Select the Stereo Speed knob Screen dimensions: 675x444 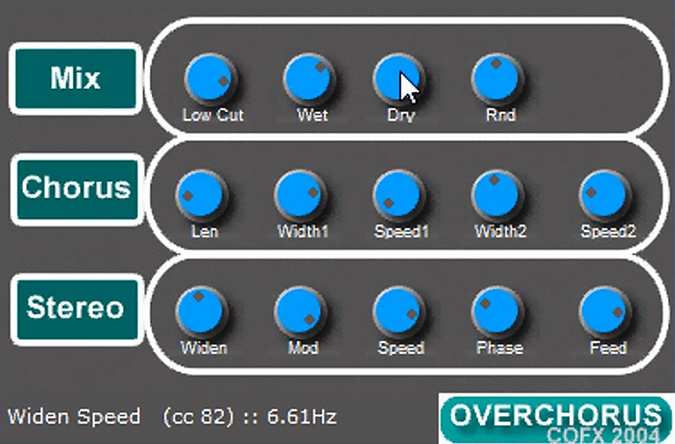pos(399,312)
